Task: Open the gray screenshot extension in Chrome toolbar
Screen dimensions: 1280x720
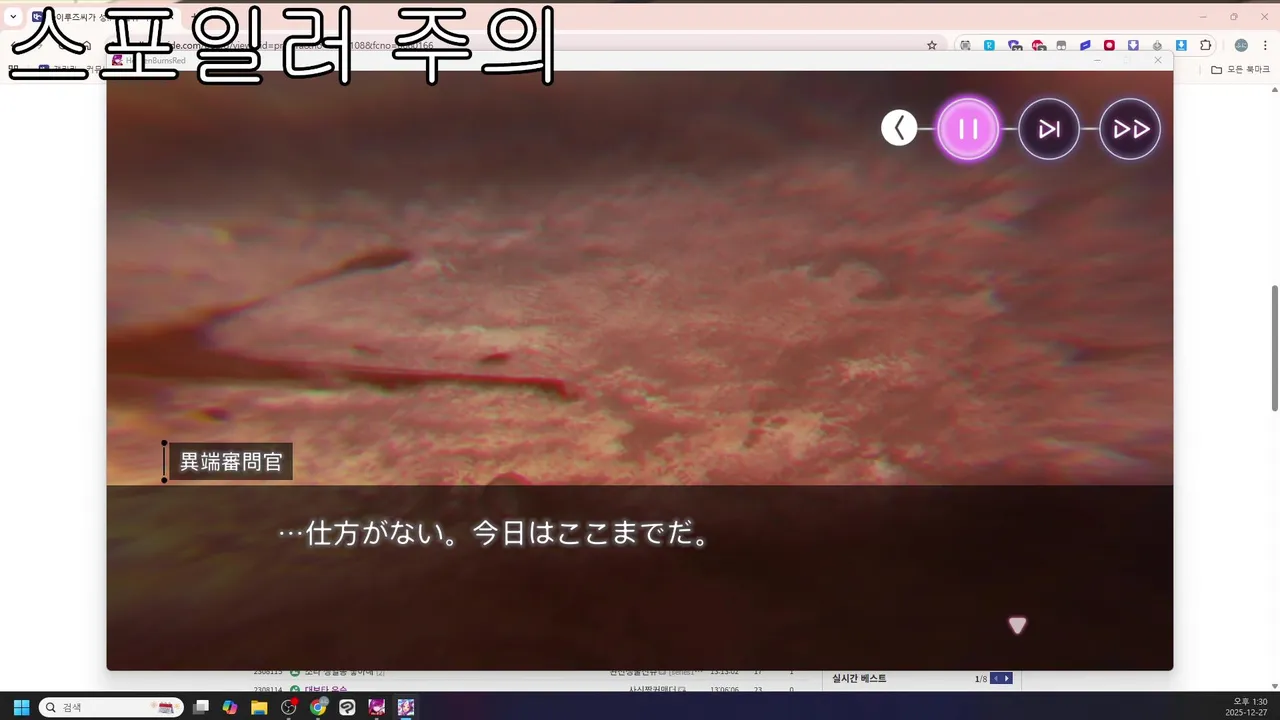Action: pyautogui.click(x=965, y=45)
